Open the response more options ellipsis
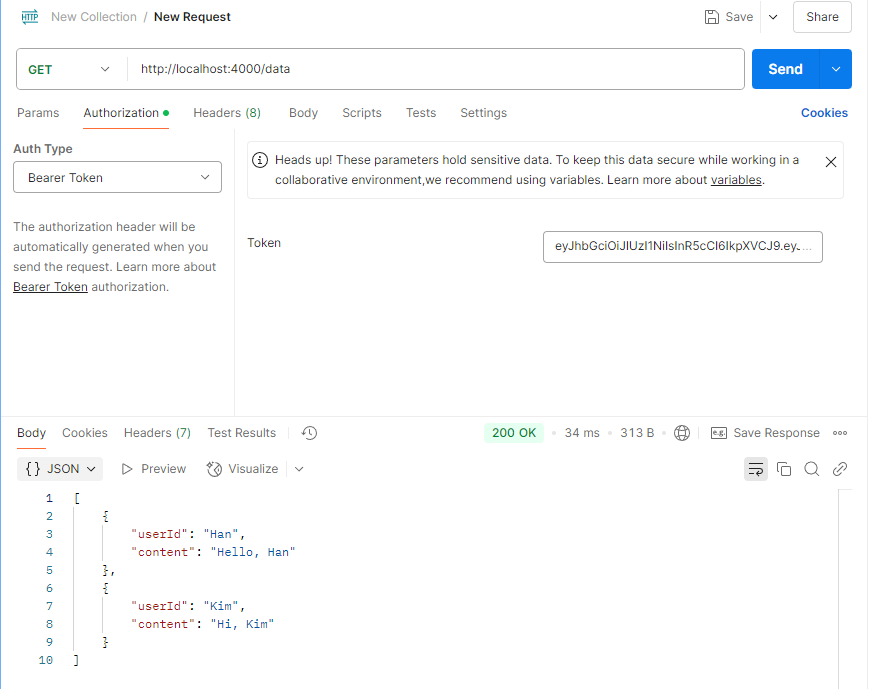 840,433
